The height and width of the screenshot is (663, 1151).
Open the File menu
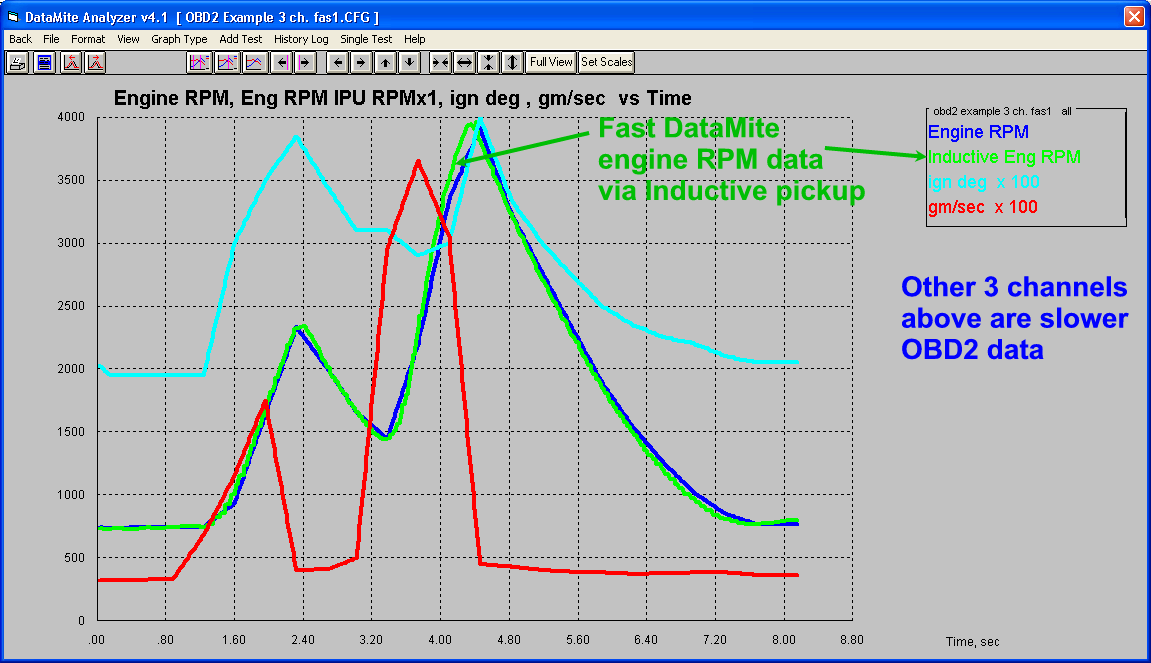pyautogui.click(x=51, y=39)
